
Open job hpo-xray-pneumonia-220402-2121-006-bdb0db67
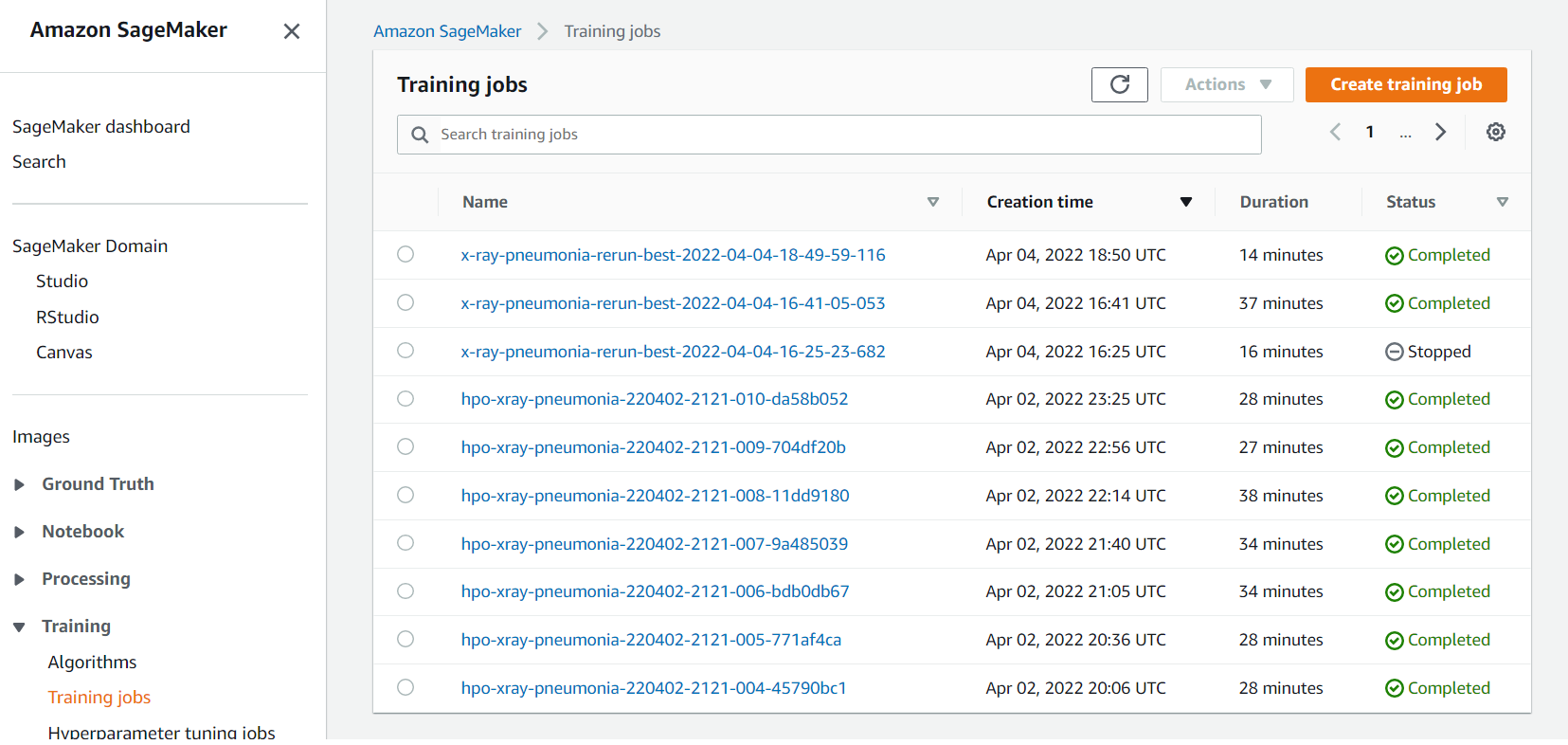pyautogui.click(x=655, y=591)
